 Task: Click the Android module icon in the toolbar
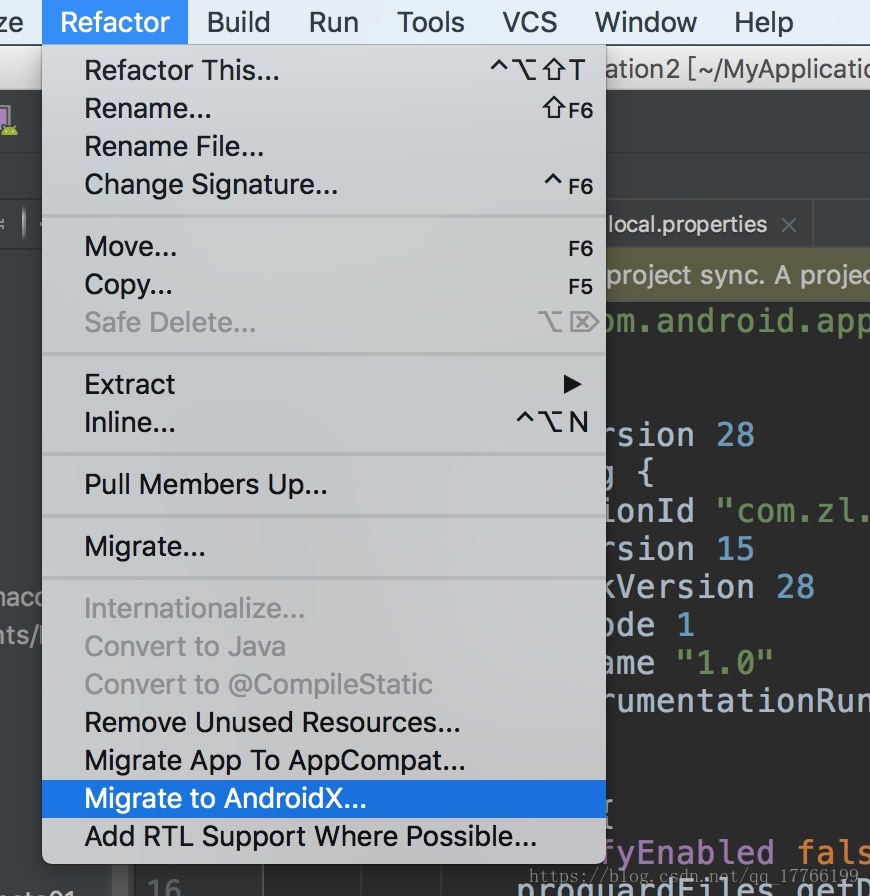coord(8,121)
